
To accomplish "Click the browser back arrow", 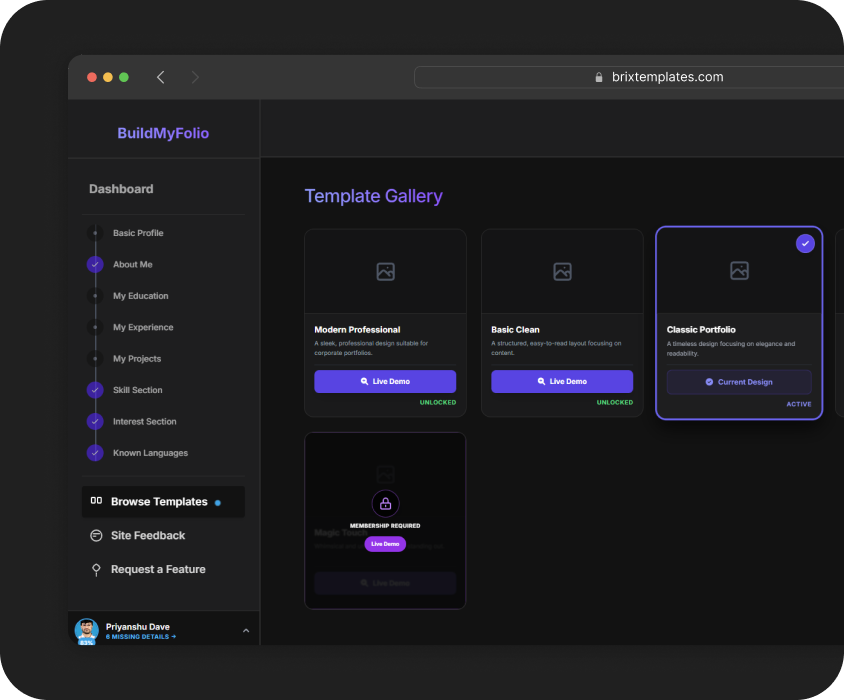I will [161, 77].
